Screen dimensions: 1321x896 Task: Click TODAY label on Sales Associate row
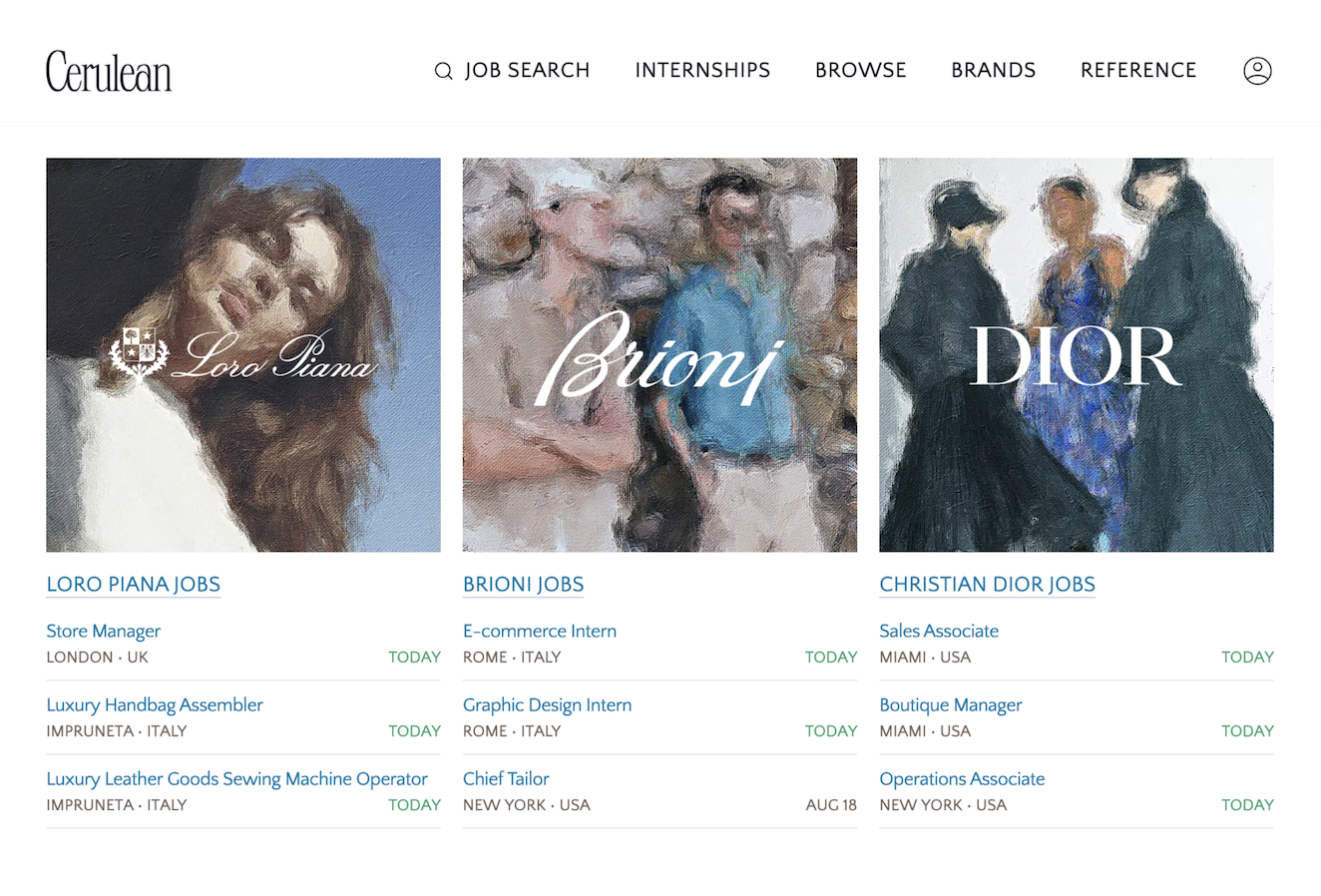click(x=1247, y=657)
